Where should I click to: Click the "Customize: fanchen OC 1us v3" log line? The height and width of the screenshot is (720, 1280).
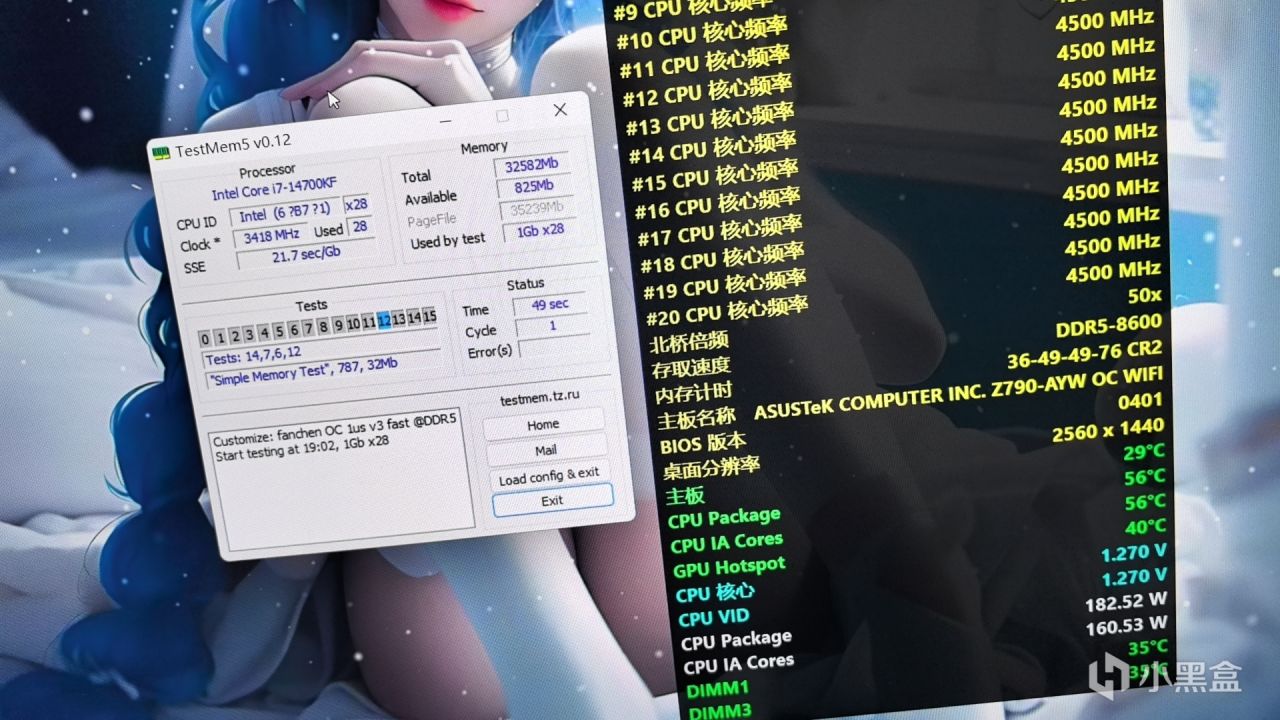tap(336, 430)
